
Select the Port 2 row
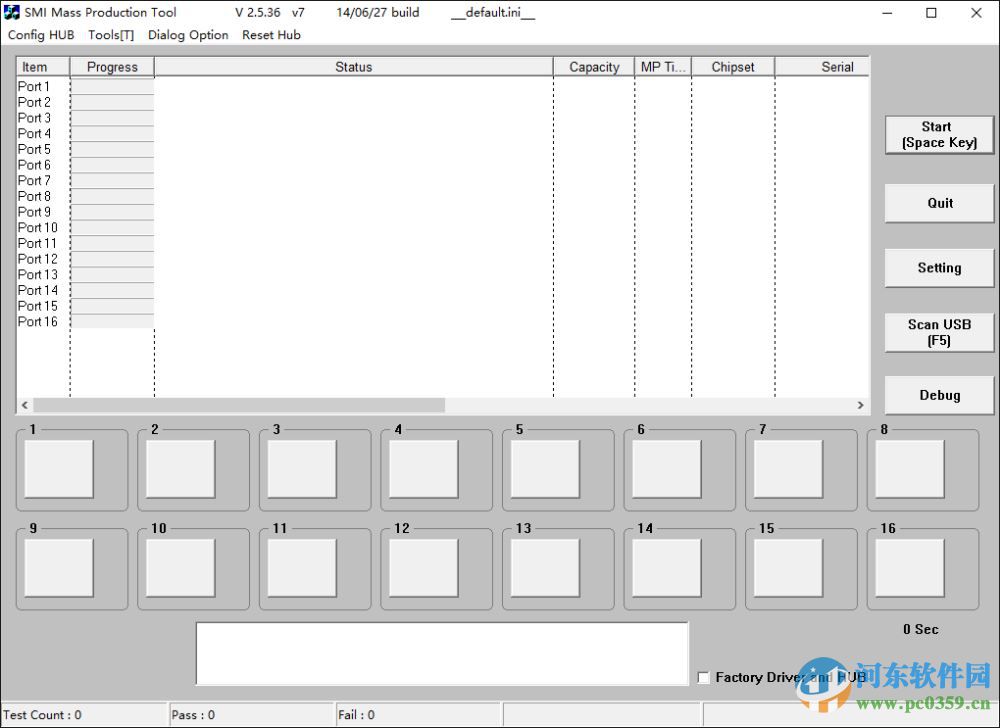[x=443, y=102]
